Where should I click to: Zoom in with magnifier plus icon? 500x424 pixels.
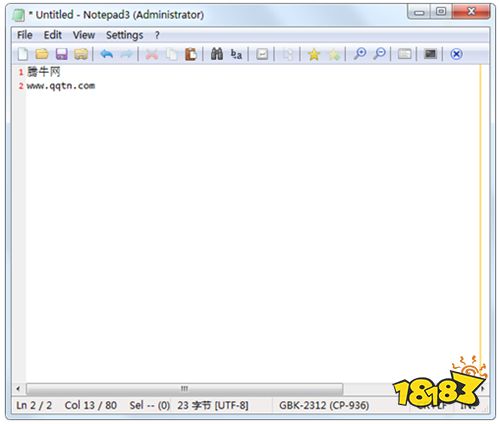pos(360,54)
